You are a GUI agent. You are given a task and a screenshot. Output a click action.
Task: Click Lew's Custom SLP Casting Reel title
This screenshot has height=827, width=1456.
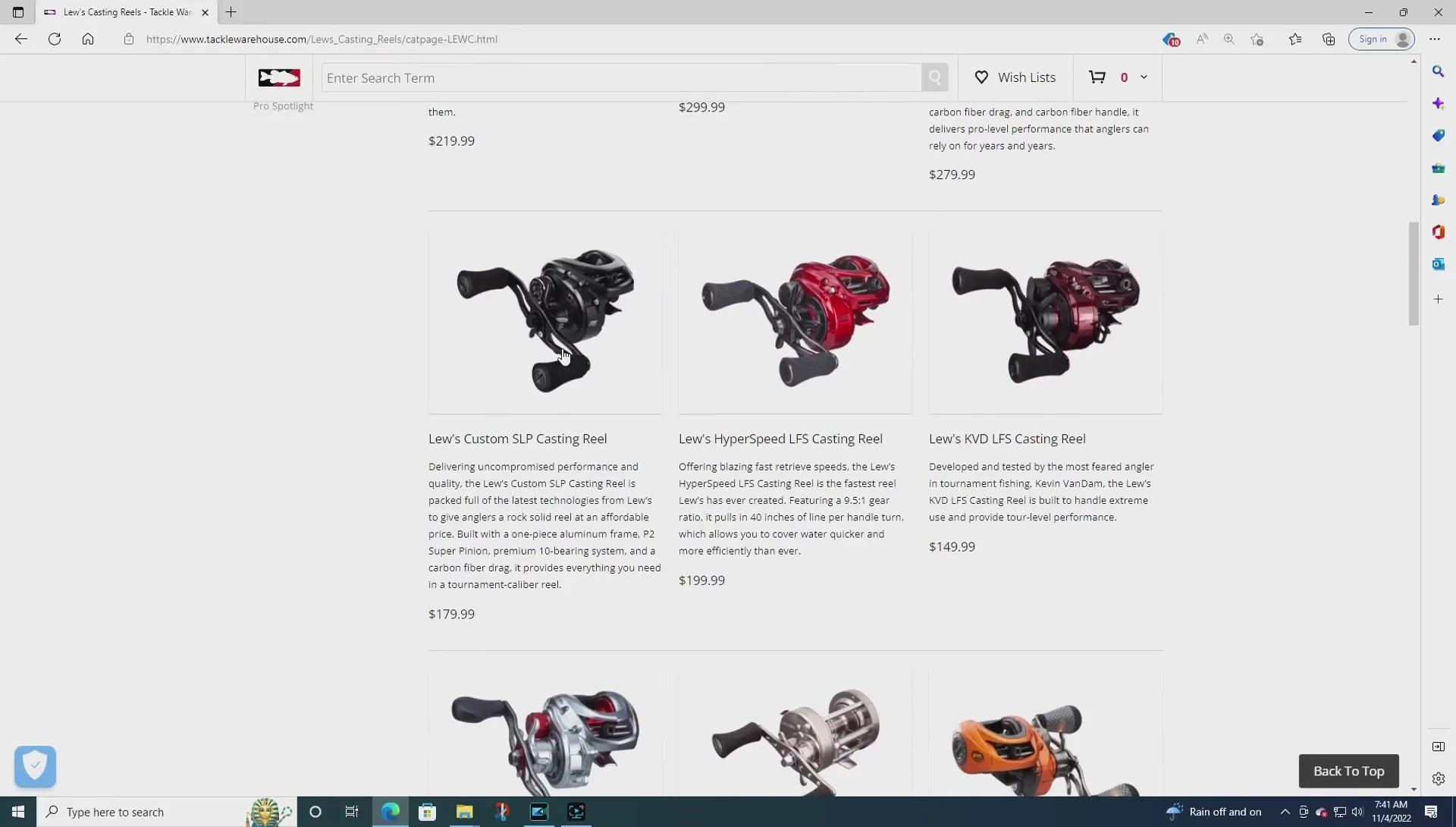tap(517, 439)
